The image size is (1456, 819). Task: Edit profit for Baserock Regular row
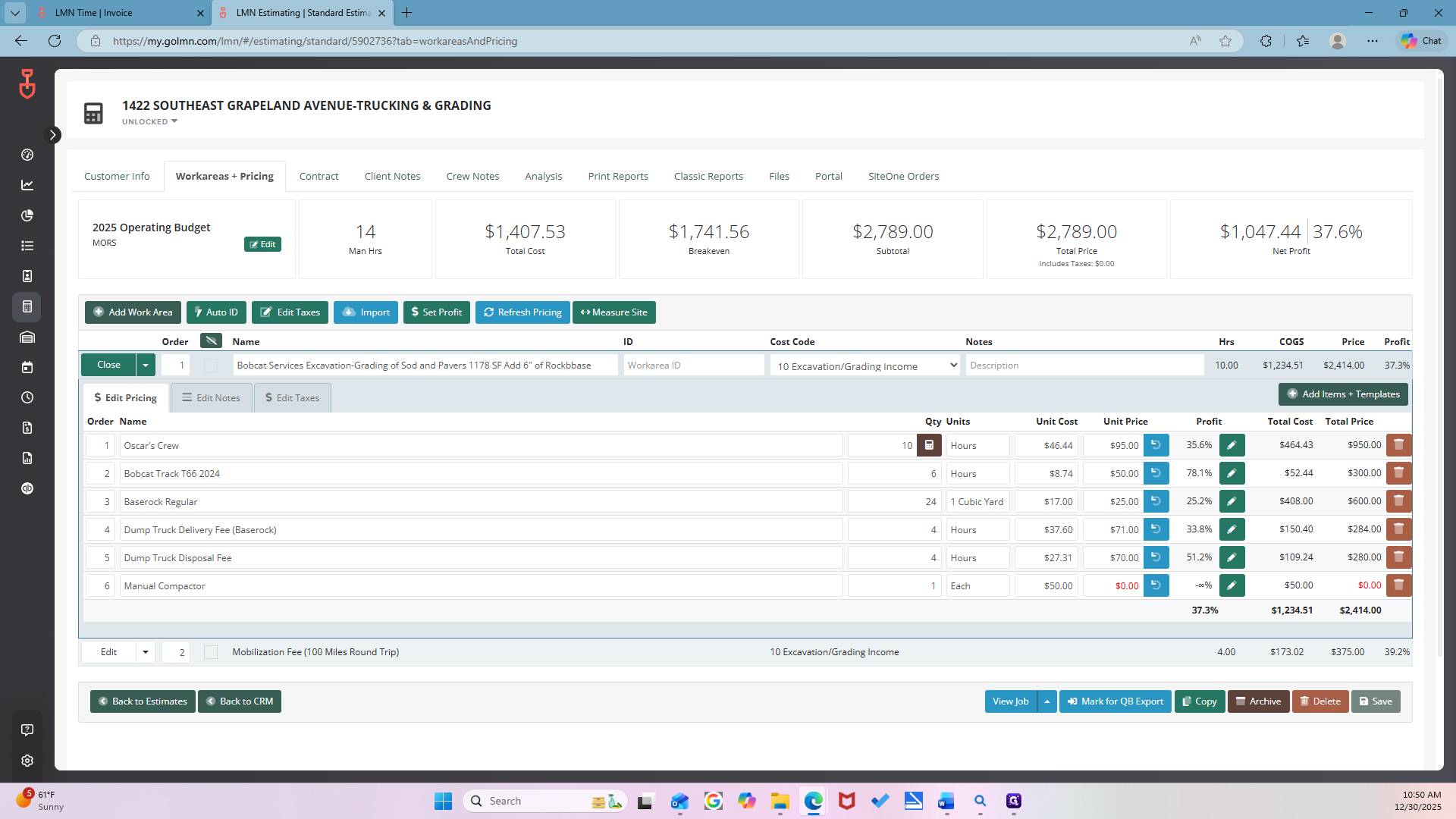click(1232, 501)
